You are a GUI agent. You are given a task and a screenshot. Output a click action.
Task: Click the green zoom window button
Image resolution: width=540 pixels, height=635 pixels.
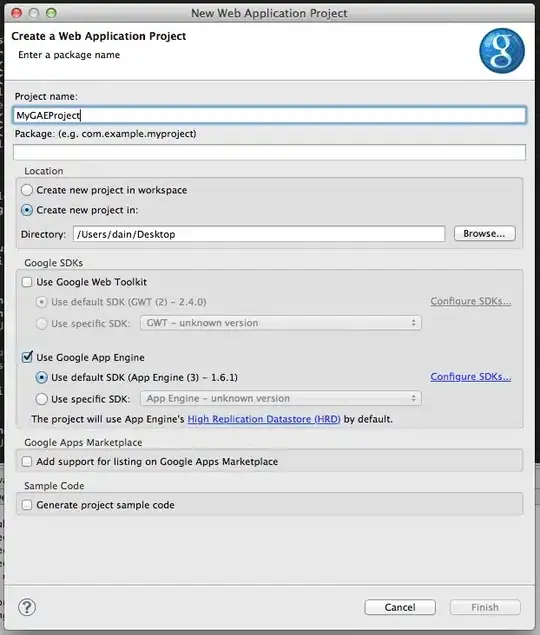pos(51,13)
